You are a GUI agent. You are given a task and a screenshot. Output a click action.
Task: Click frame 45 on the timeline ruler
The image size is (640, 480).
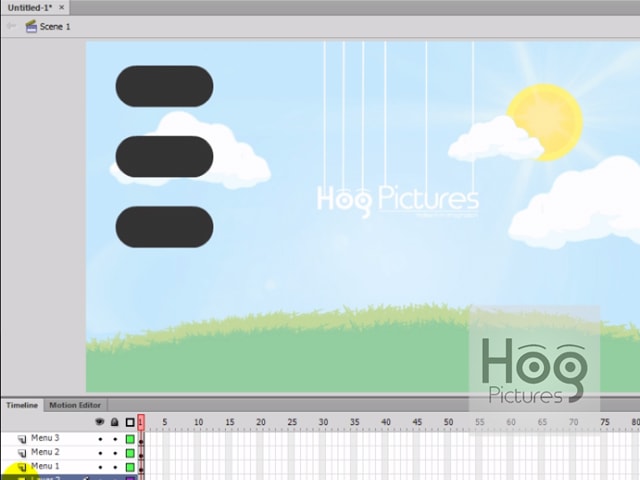417,422
